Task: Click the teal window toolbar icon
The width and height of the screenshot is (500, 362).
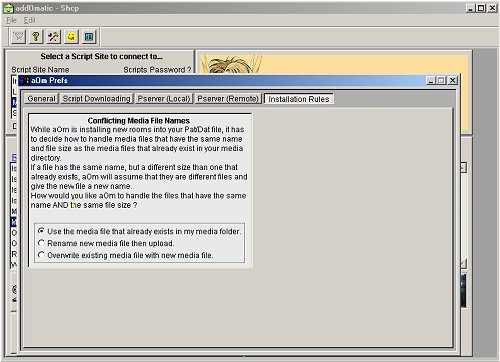Action: 89,36
